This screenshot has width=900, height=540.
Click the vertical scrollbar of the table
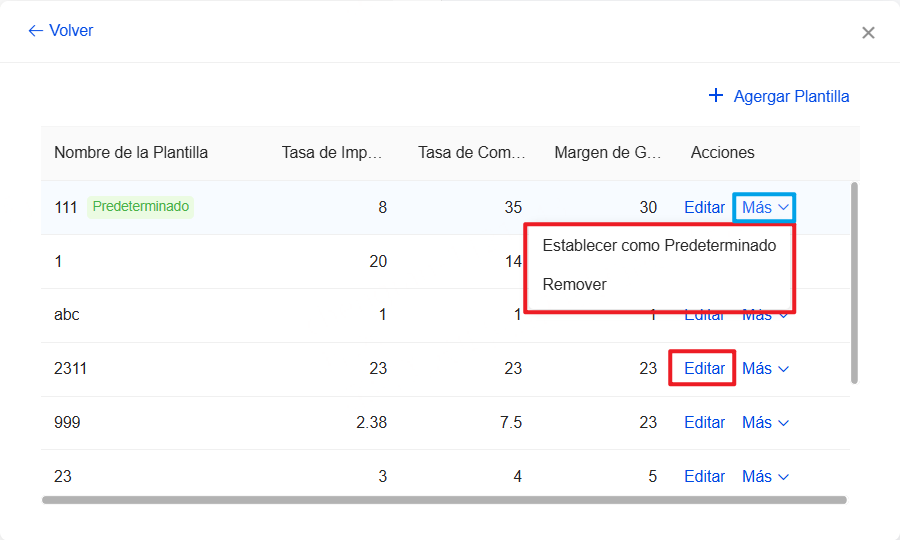pos(853,282)
